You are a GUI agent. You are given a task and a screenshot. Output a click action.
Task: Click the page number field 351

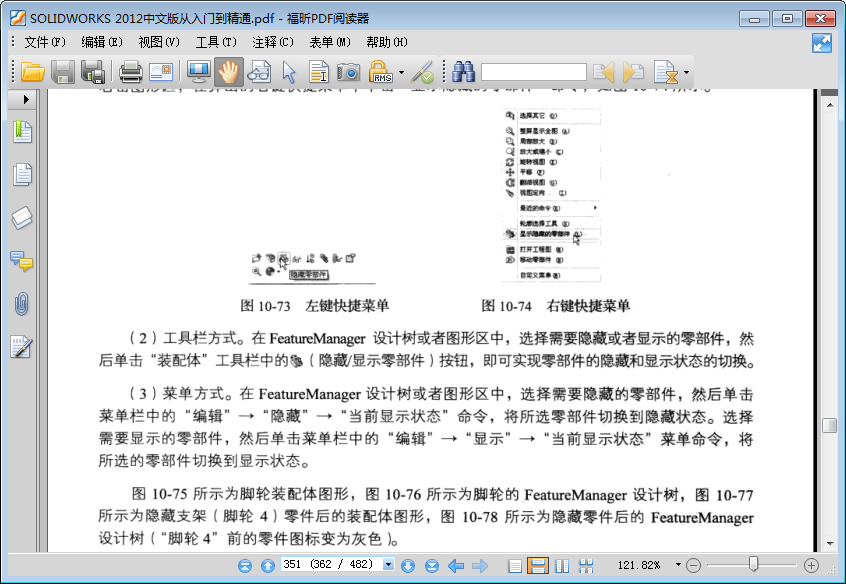coord(331,565)
